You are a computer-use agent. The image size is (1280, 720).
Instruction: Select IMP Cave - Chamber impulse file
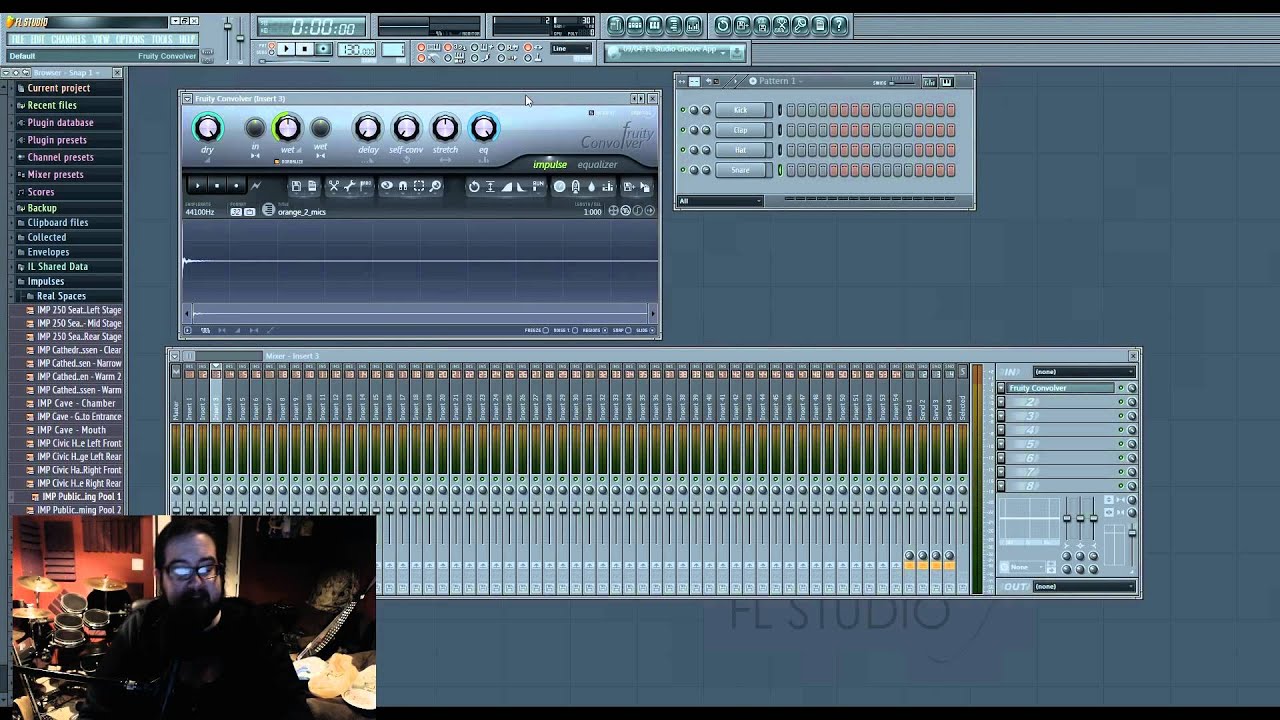[x=76, y=403]
